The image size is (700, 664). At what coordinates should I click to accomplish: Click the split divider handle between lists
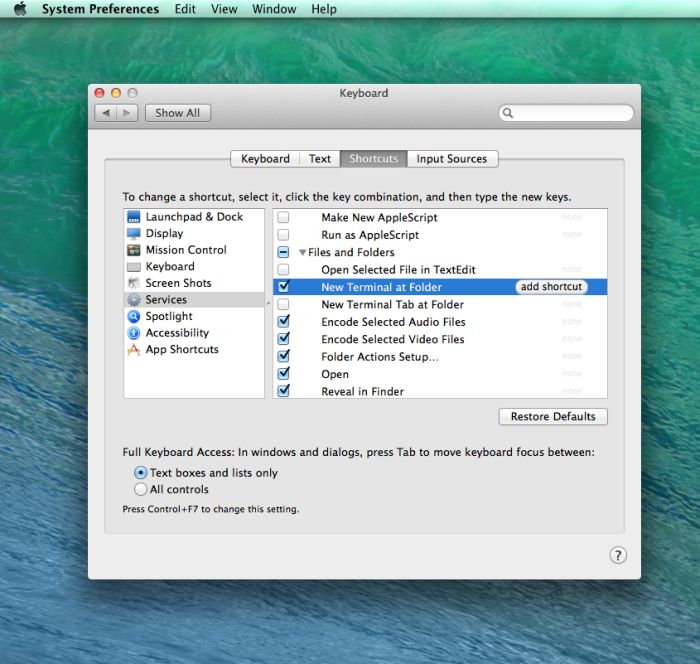tap(268, 304)
